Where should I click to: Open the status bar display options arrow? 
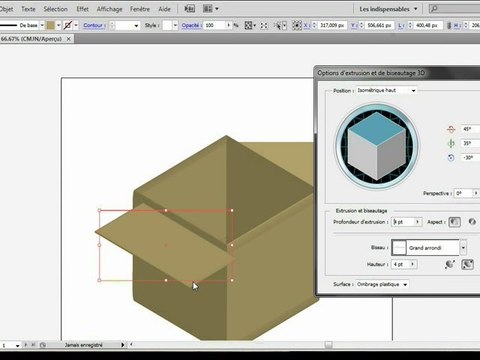click(123, 345)
